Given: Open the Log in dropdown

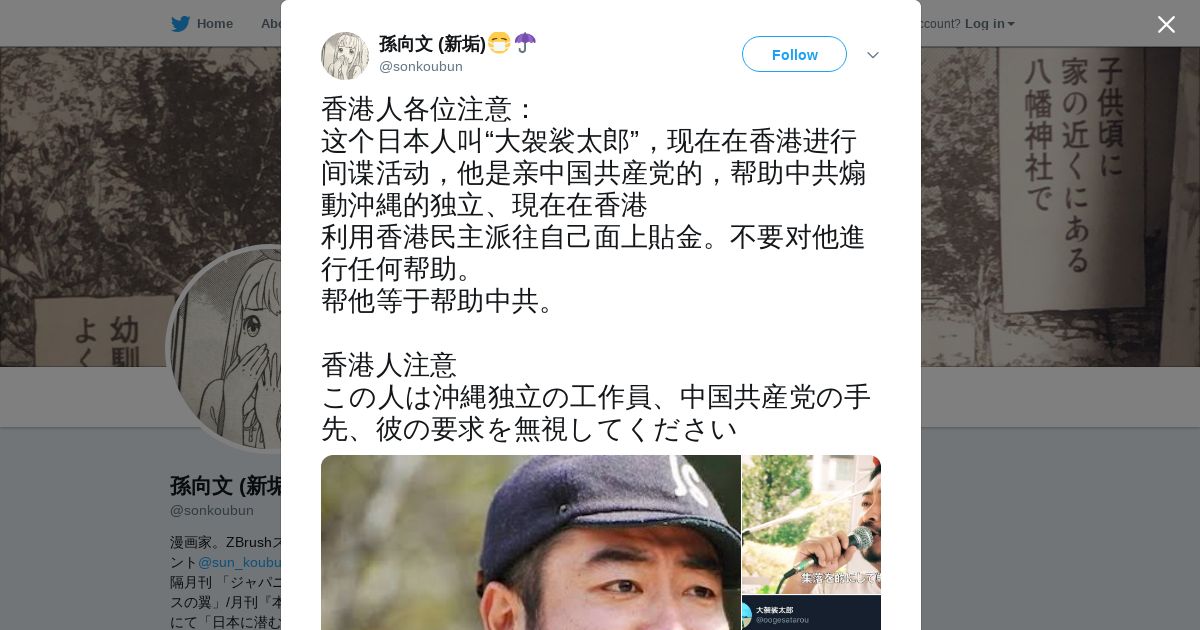Looking at the screenshot, I should tap(990, 23).
